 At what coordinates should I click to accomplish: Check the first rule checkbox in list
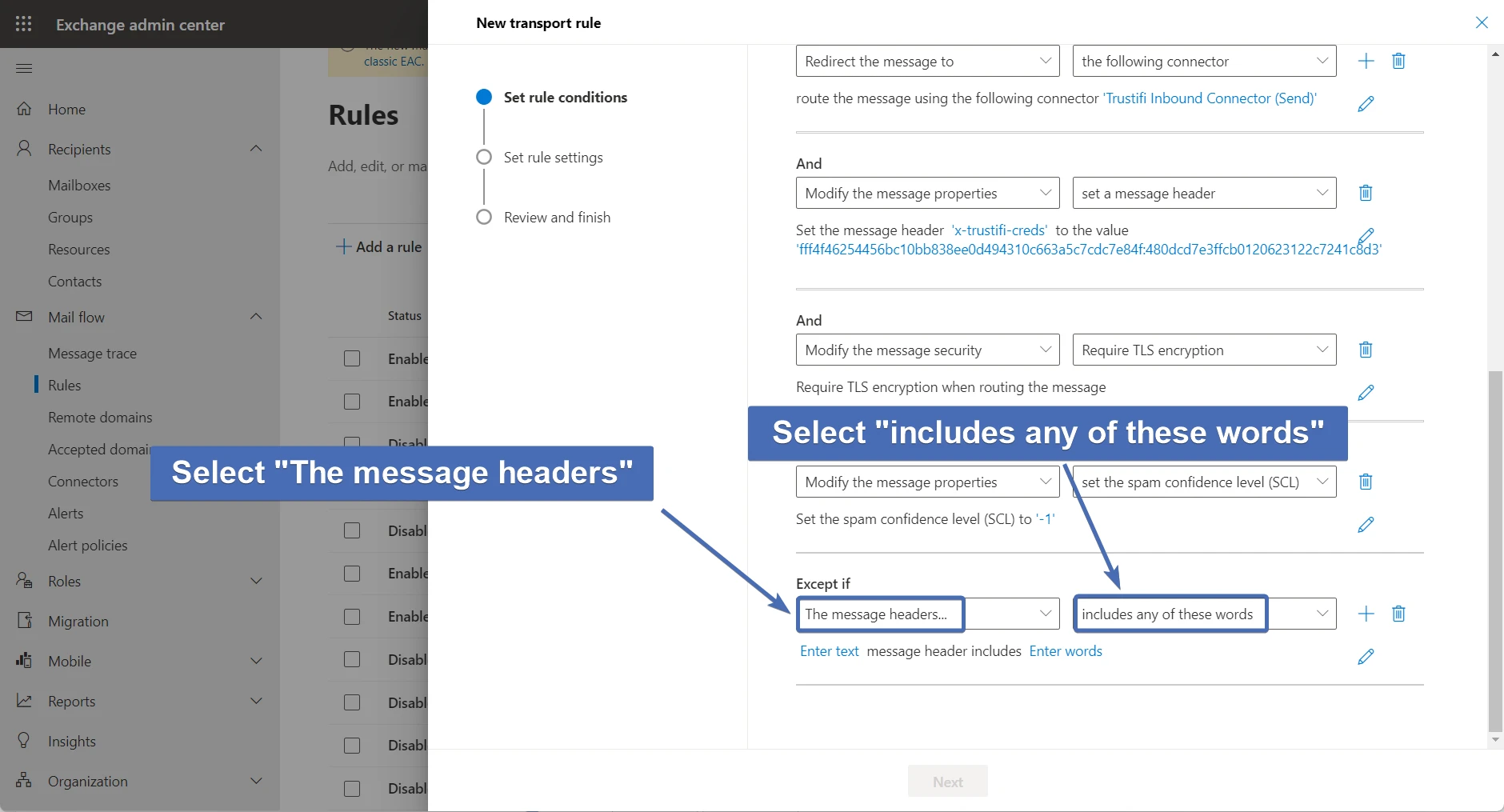click(352, 358)
